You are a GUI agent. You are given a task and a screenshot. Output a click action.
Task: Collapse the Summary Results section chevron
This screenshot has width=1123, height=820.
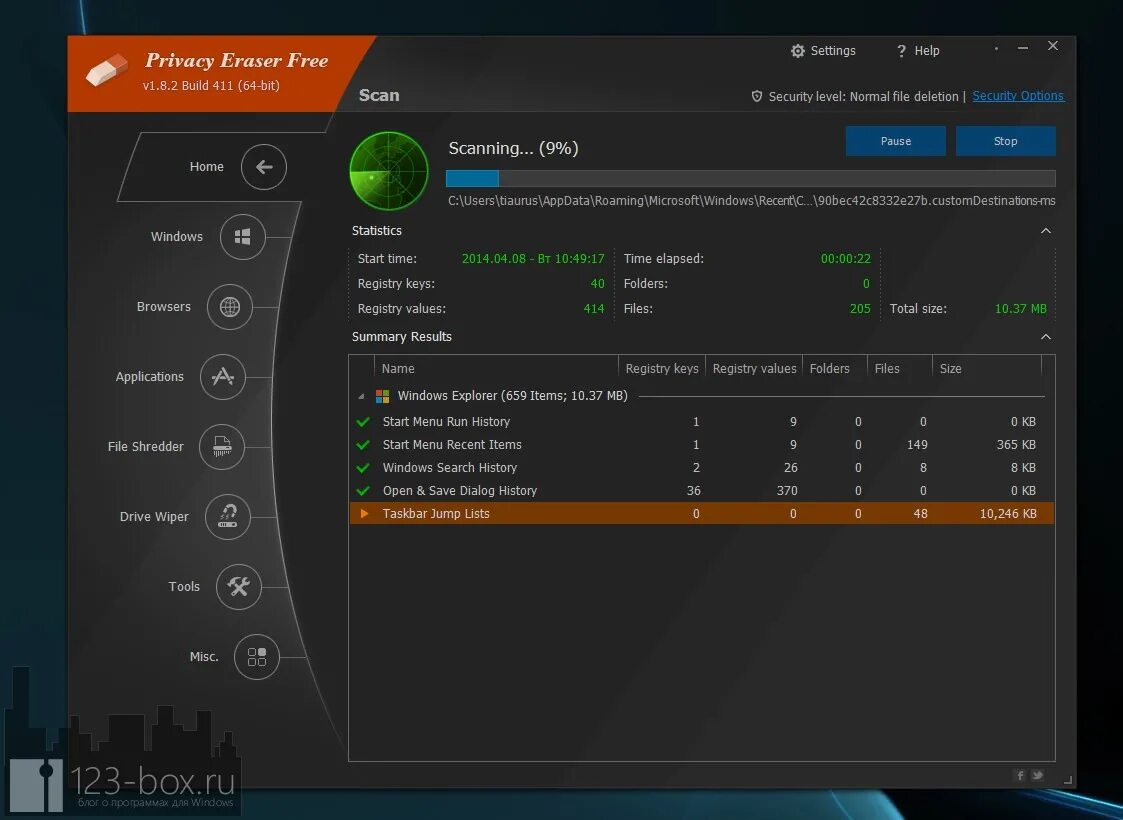click(1046, 337)
